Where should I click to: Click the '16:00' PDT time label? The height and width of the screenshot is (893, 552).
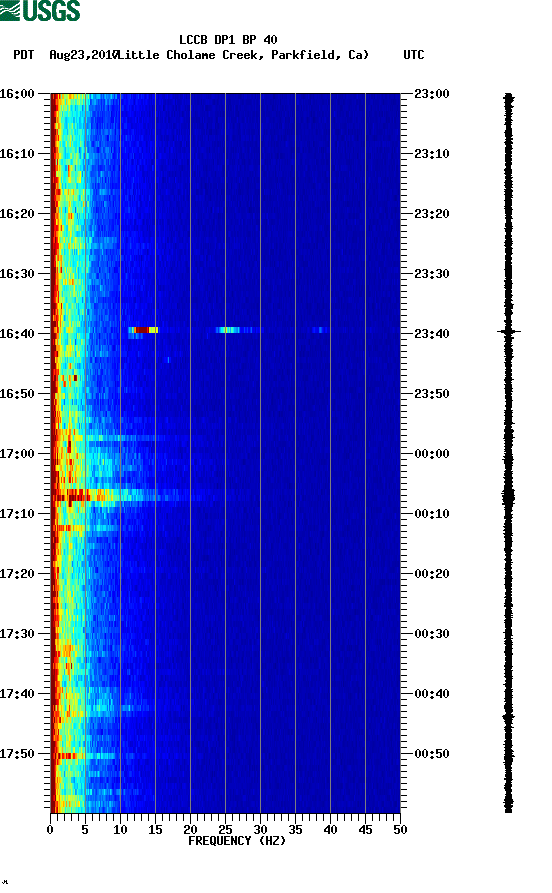coord(17,93)
